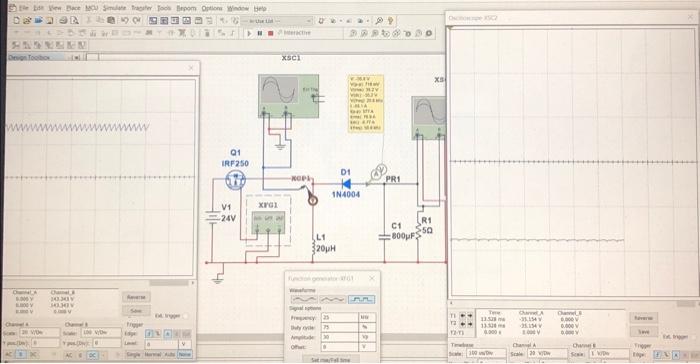Open the Place menu

coord(73,8)
